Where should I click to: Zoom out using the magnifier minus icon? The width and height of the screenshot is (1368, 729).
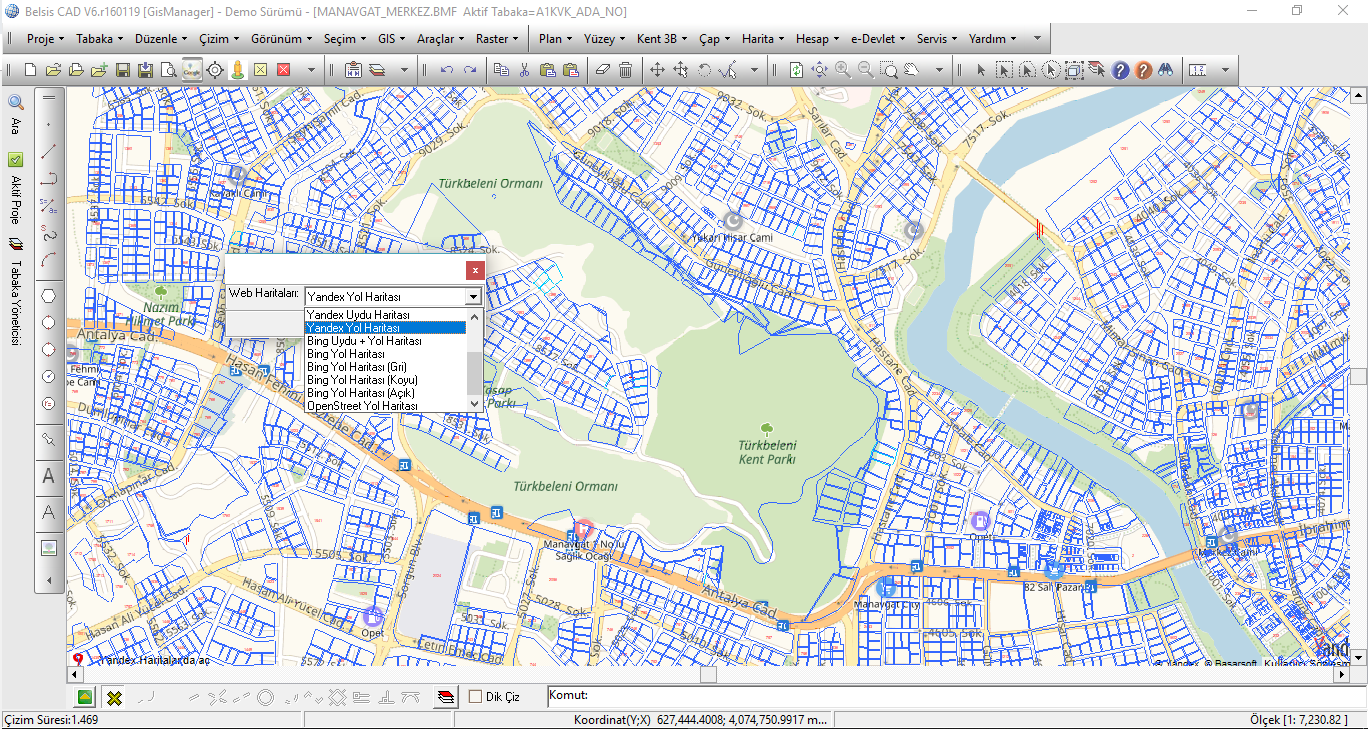click(x=866, y=70)
